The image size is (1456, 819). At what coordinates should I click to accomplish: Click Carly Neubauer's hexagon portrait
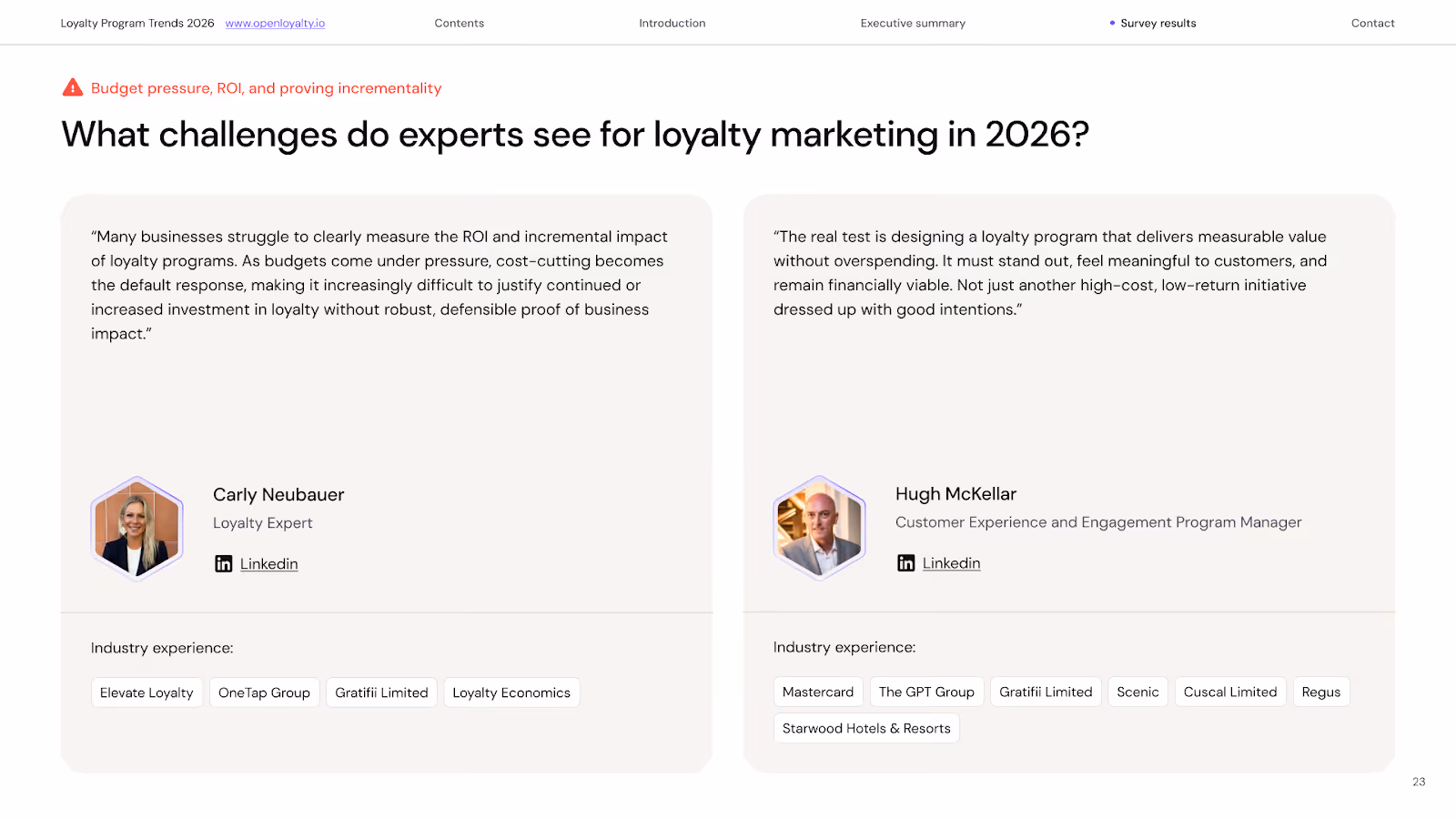tap(137, 528)
